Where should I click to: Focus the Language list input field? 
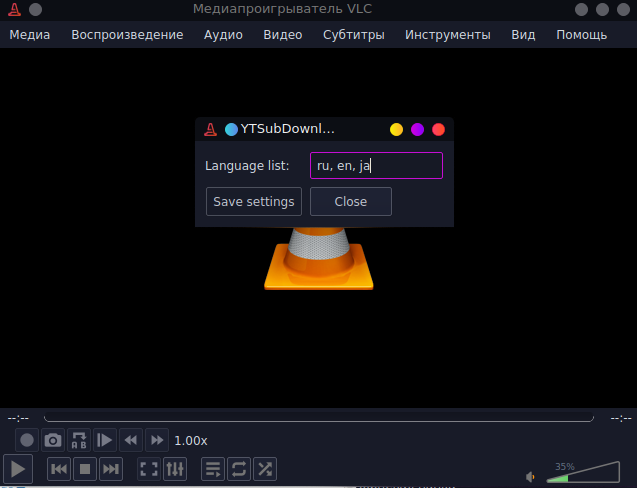(x=376, y=165)
